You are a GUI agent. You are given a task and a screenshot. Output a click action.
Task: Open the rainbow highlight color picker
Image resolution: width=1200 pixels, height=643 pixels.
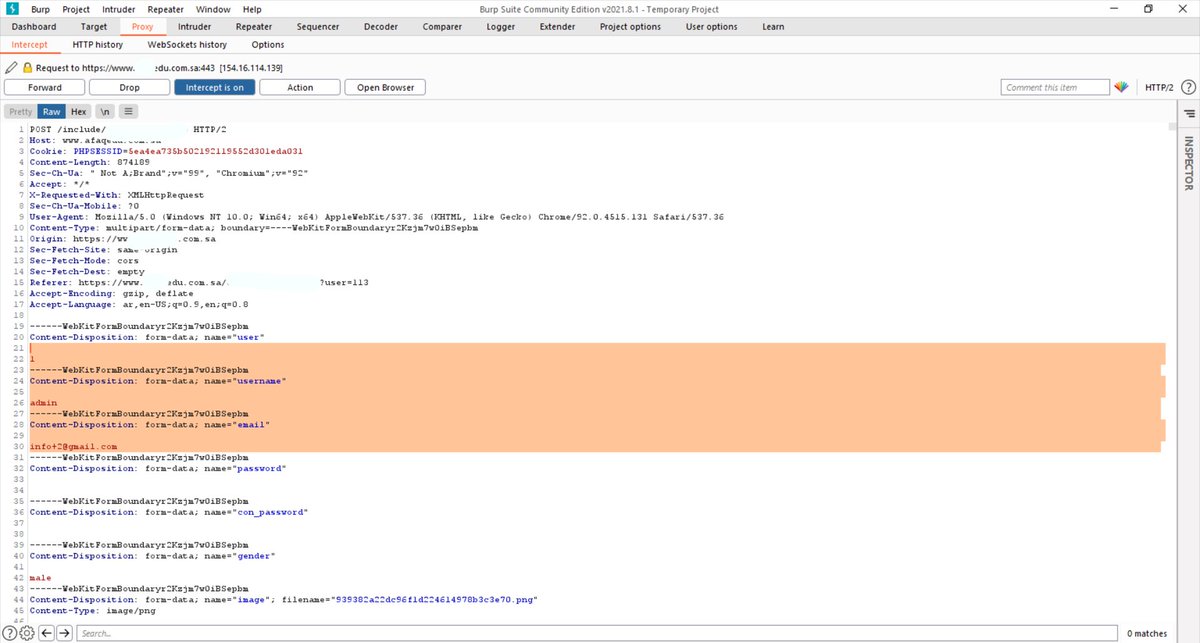(x=1121, y=88)
